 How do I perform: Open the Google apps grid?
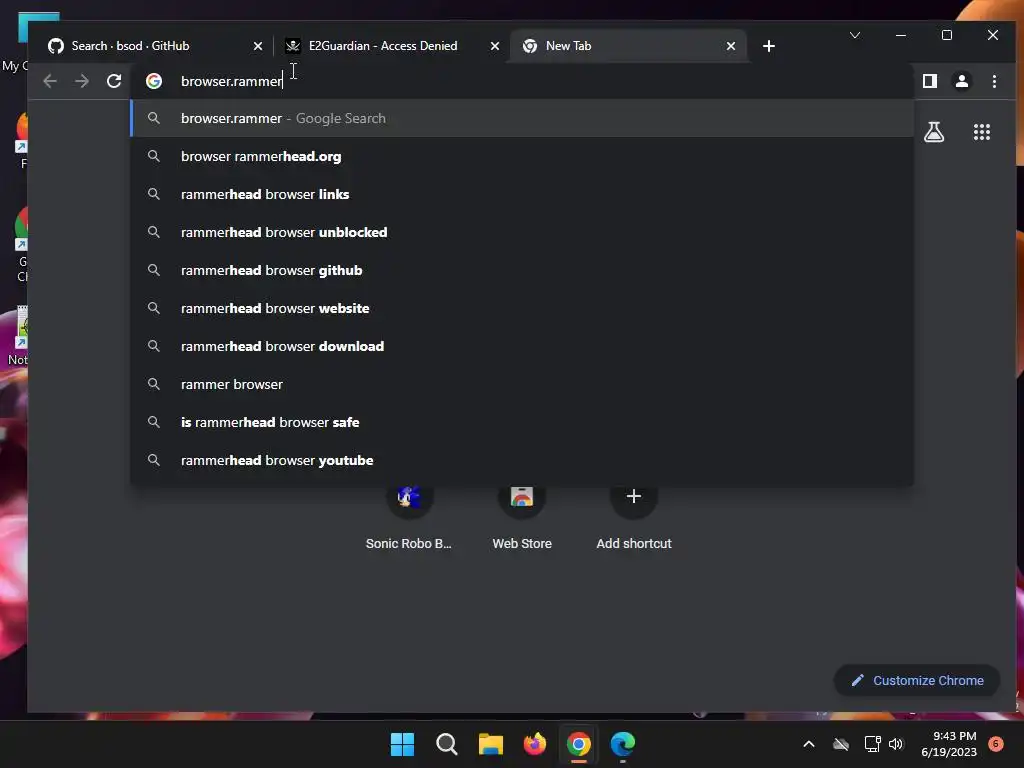(x=982, y=132)
